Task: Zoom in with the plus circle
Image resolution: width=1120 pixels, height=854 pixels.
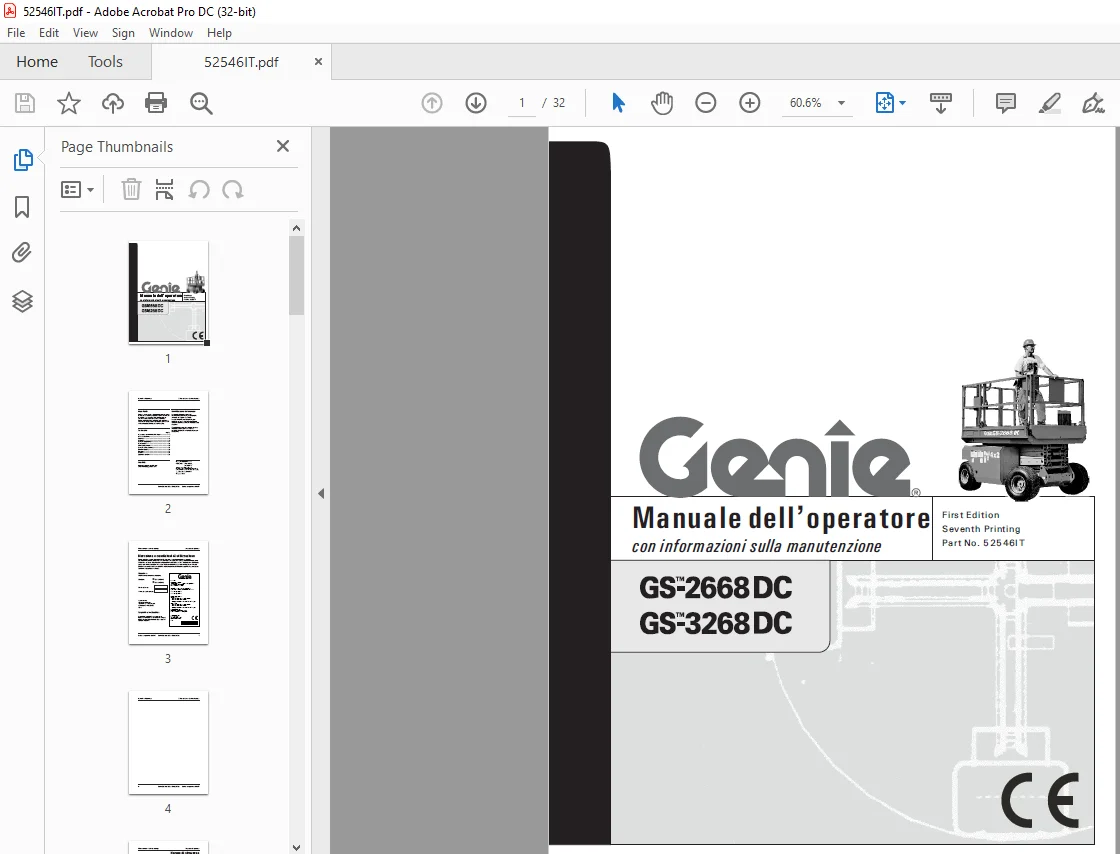Action: pos(749,103)
